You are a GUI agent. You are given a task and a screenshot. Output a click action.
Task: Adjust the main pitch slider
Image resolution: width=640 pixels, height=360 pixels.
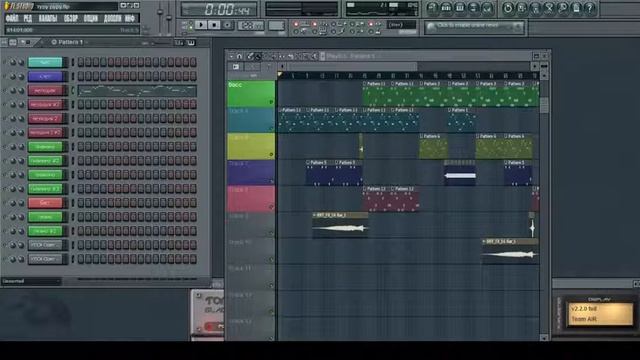pos(169,18)
